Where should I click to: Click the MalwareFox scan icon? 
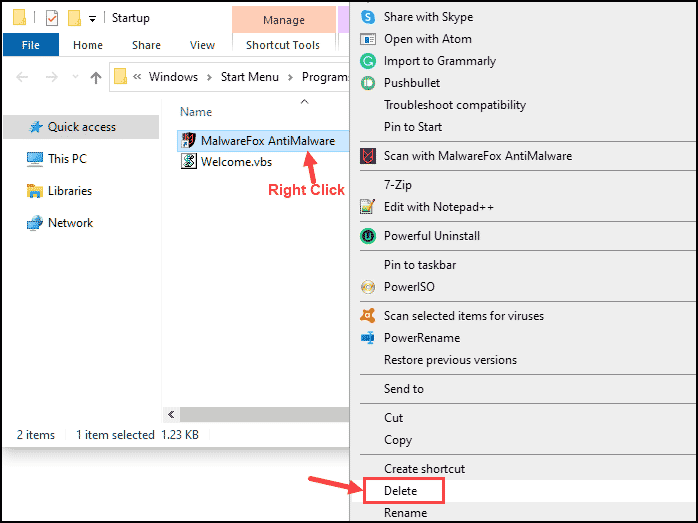(368, 156)
